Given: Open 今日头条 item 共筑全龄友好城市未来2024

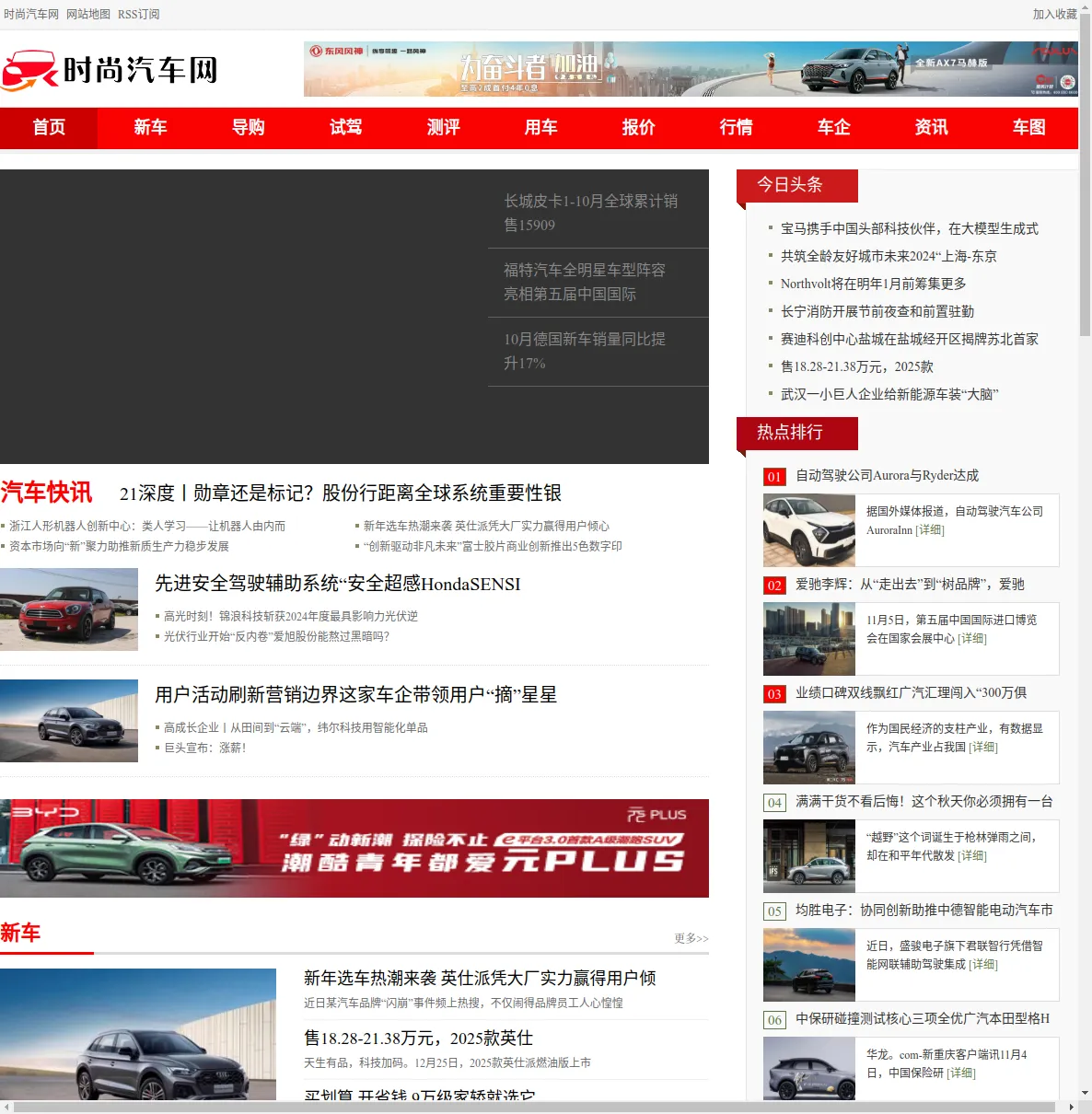Looking at the screenshot, I should (x=889, y=257).
